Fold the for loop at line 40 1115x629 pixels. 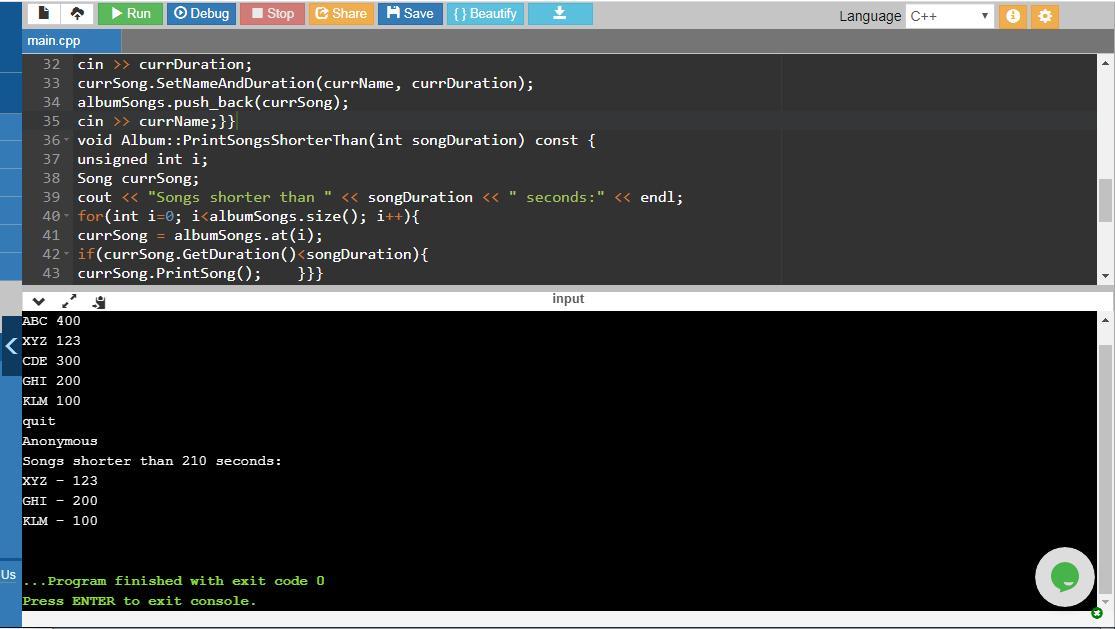[x=67, y=216]
